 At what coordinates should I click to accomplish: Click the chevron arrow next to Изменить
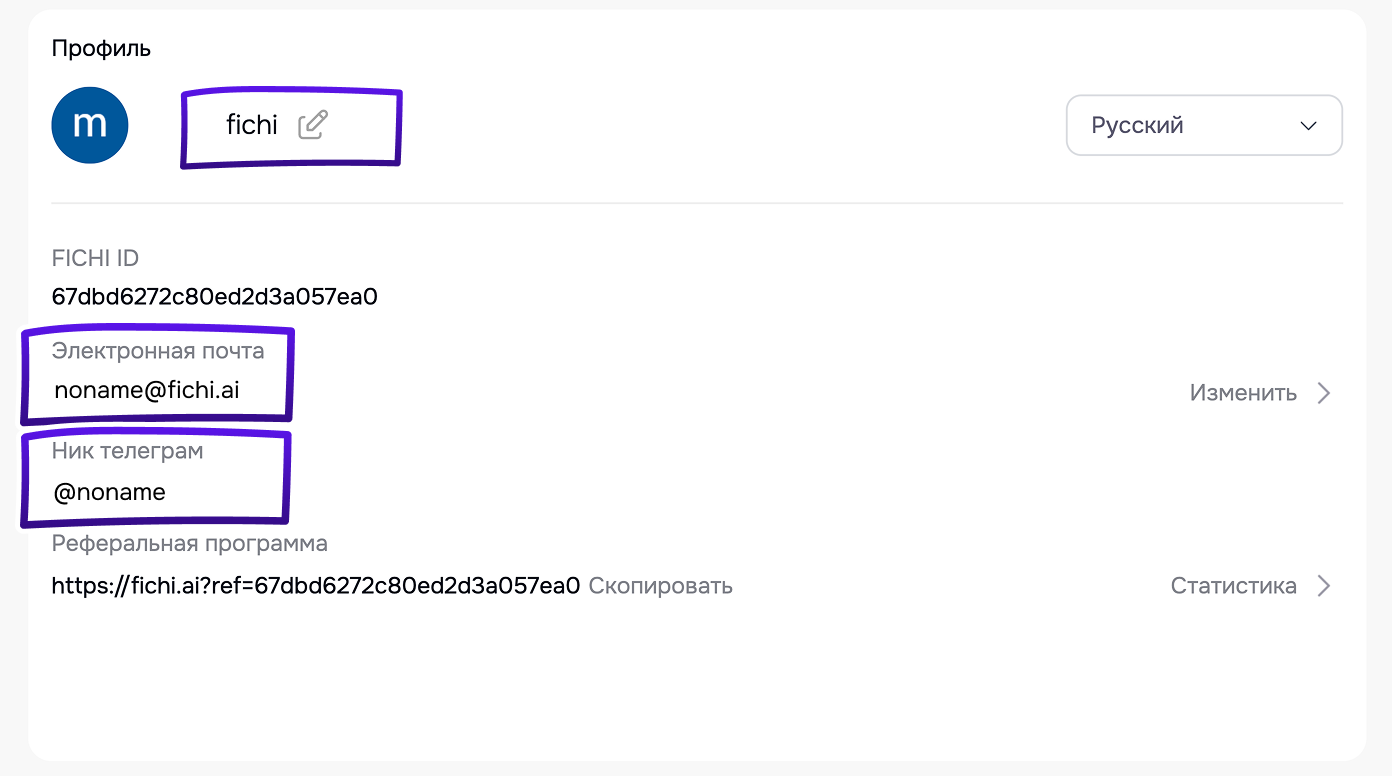(x=1324, y=393)
